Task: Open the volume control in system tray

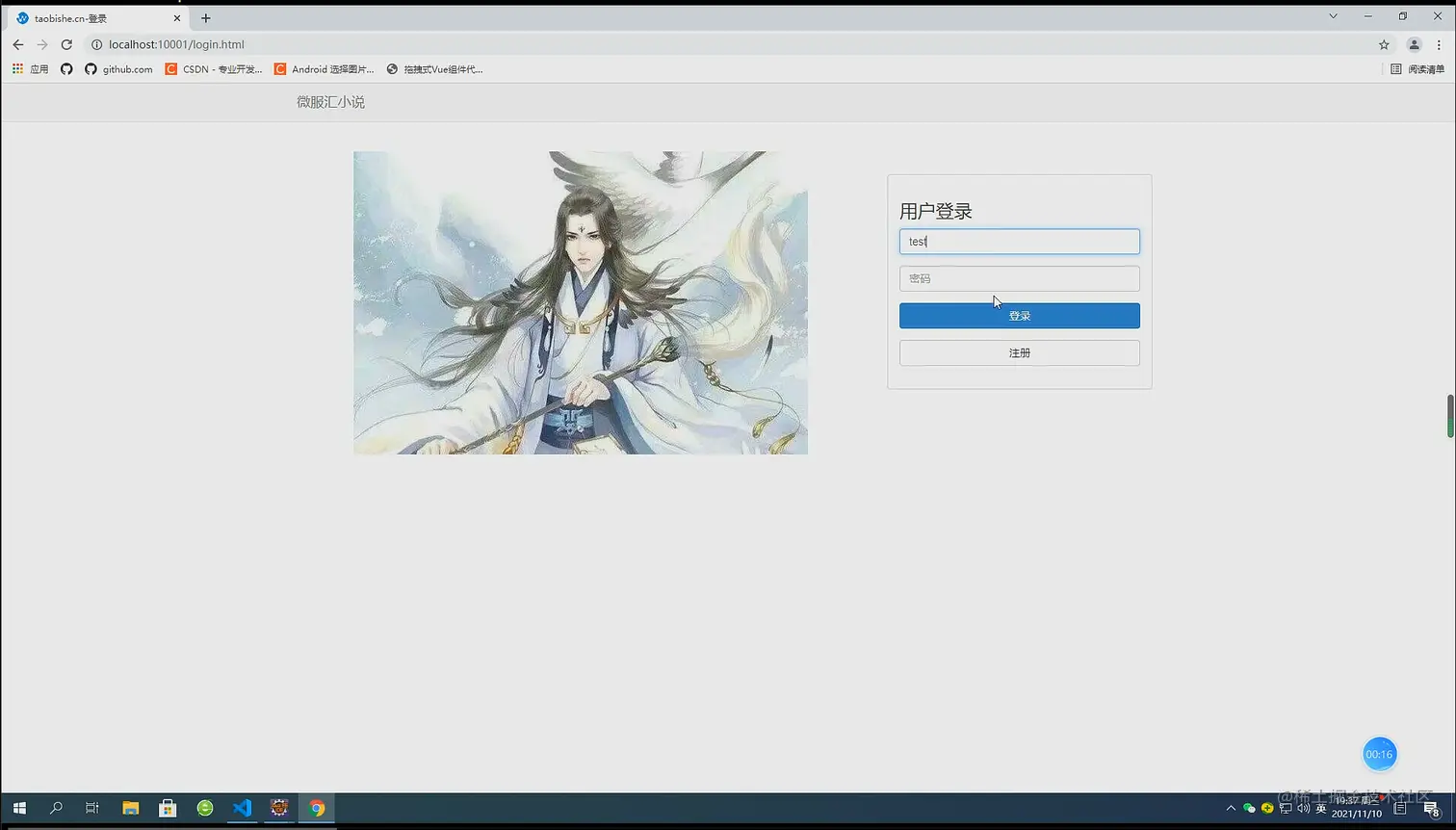Action: [1304, 808]
